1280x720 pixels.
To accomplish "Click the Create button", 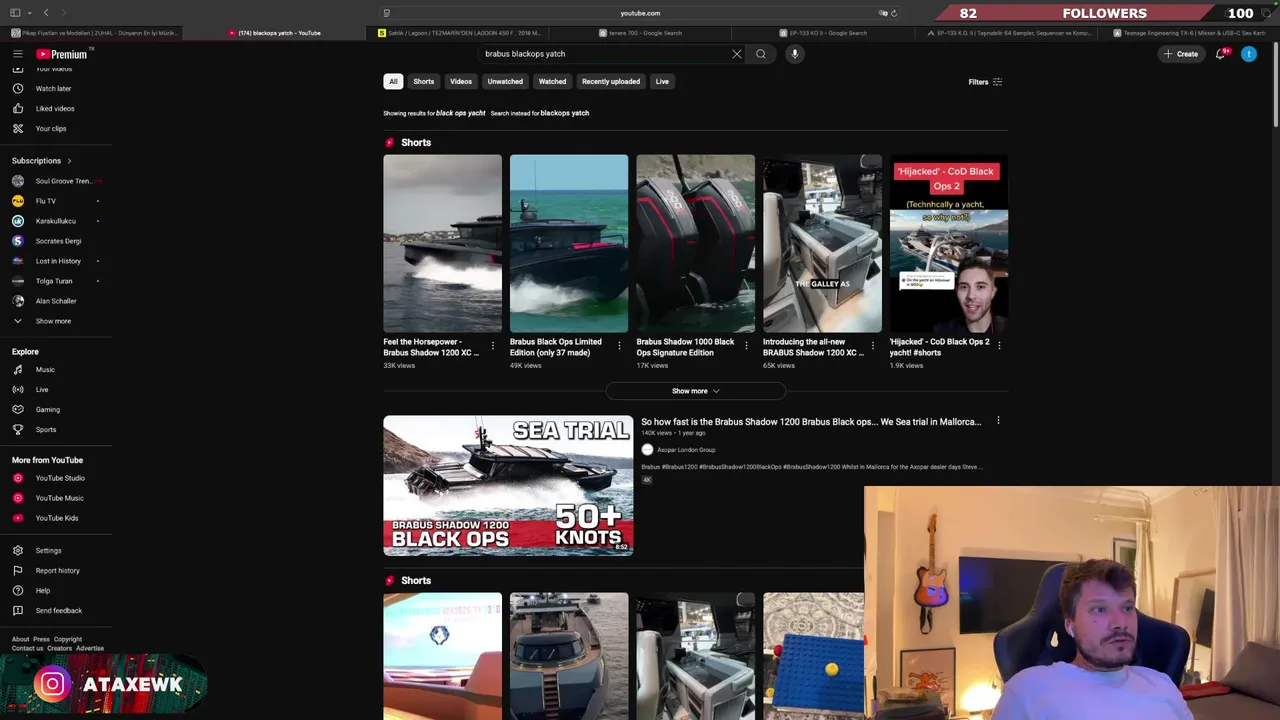I will 1181,54.
